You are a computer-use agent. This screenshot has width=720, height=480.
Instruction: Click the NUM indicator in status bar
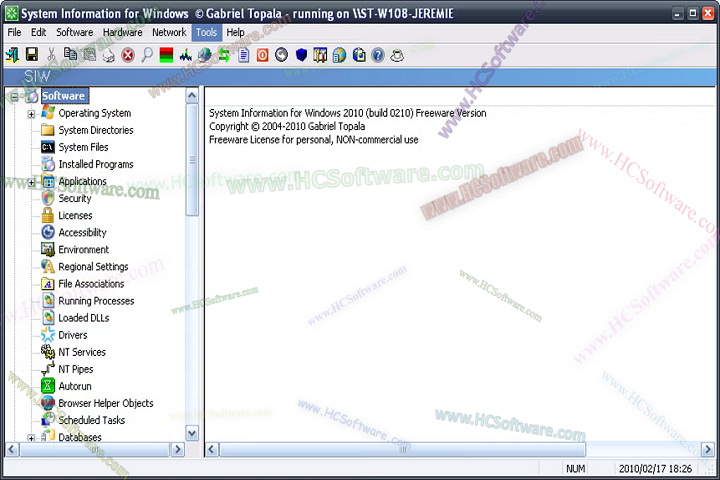[x=575, y=469]
